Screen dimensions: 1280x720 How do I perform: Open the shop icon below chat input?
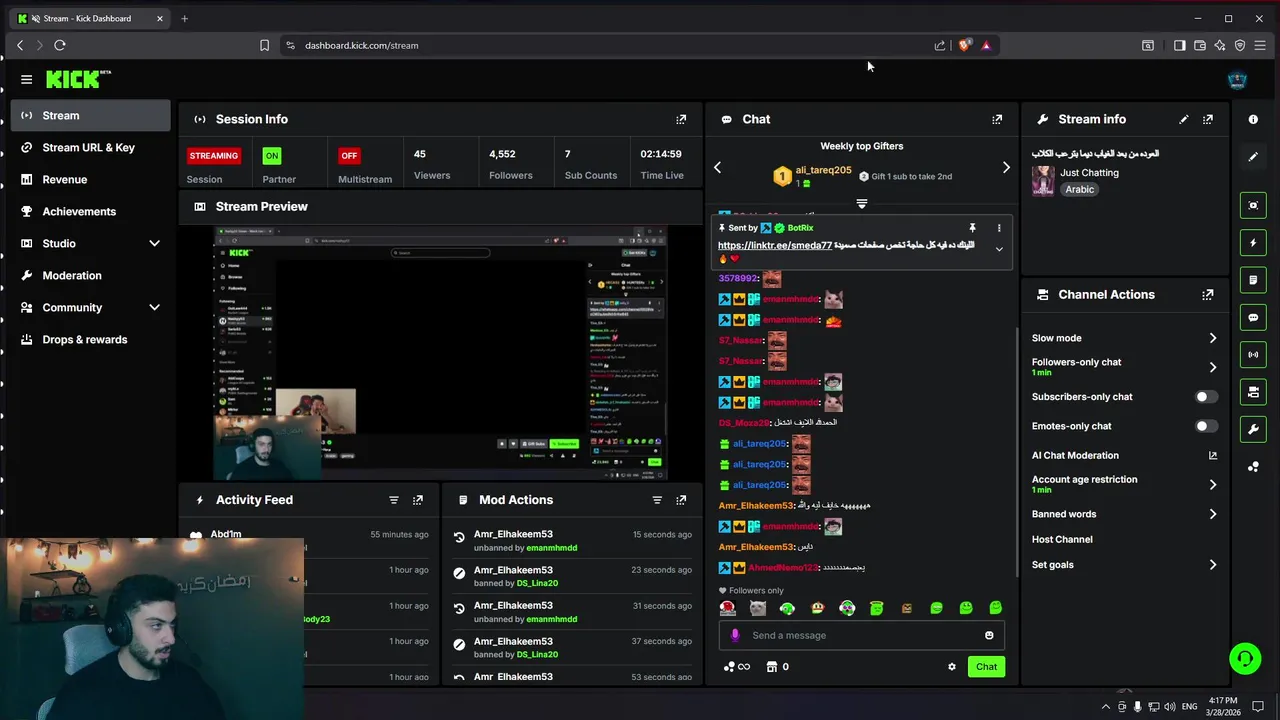[x=772, y=667]
